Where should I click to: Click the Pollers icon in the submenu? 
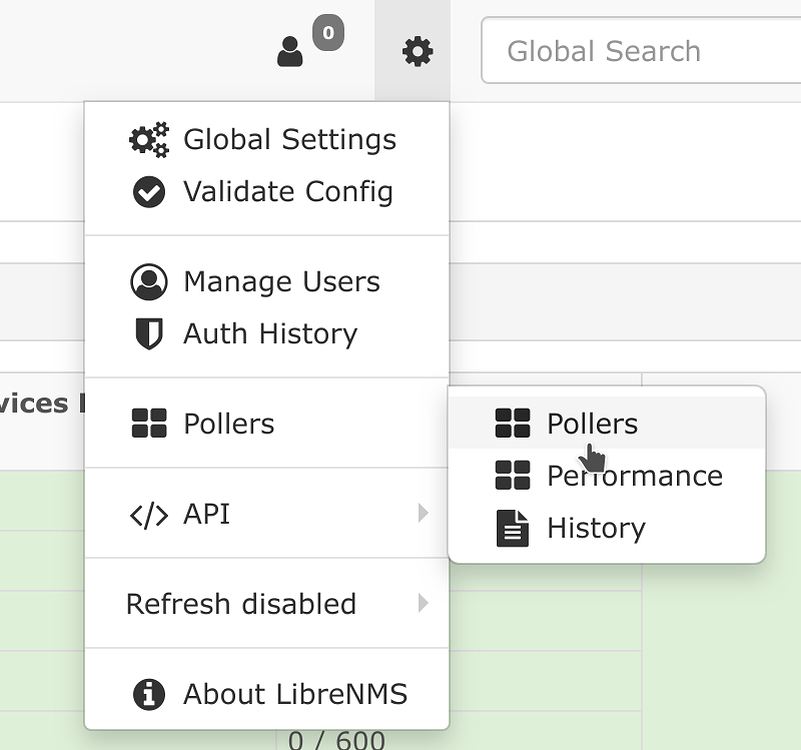[x=512, y=423]
